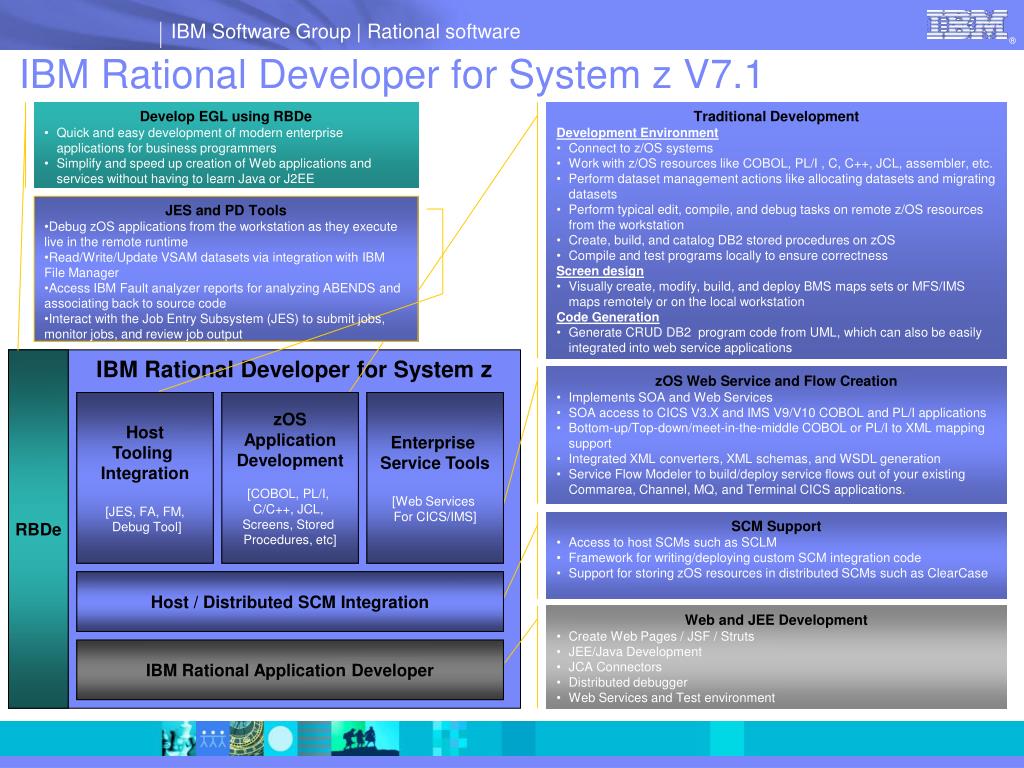This screenshot has height=768, width=1024.
Task: Open the 'Screen design' underlined heading
Action: 600,271
